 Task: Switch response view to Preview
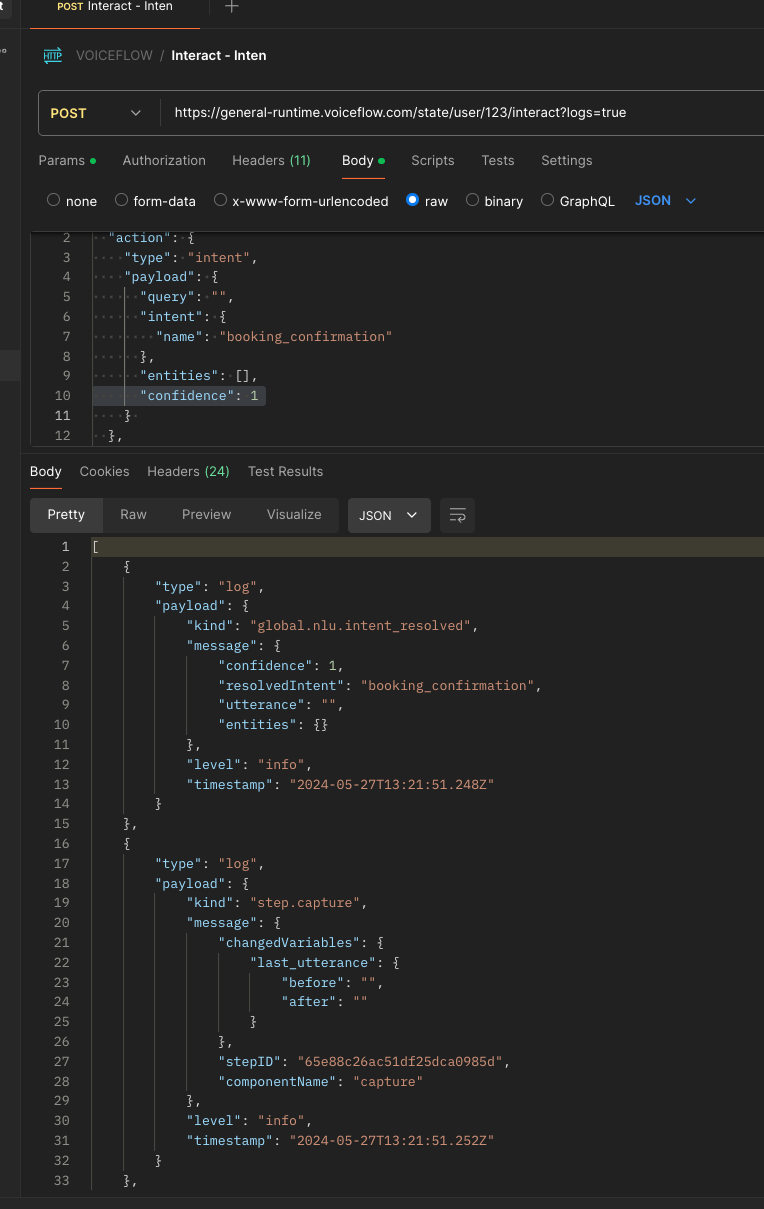pyautogui.click(x=206, y=515)
